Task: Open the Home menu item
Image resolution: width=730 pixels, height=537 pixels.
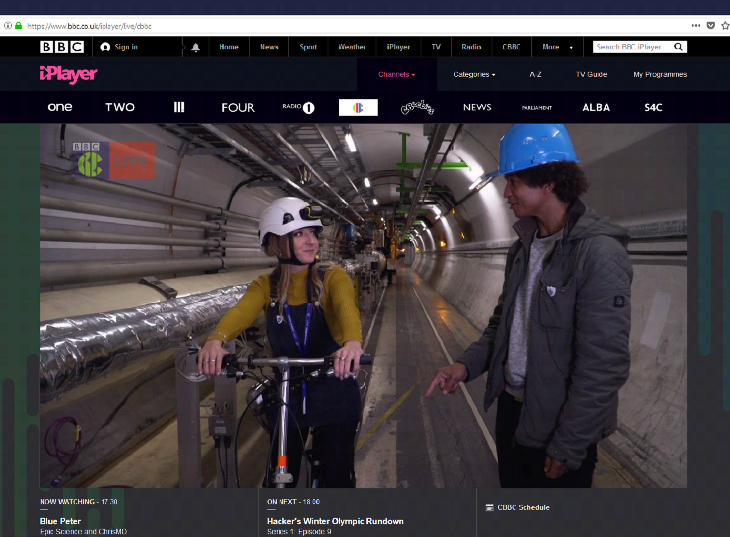Action: coord(229,47)
